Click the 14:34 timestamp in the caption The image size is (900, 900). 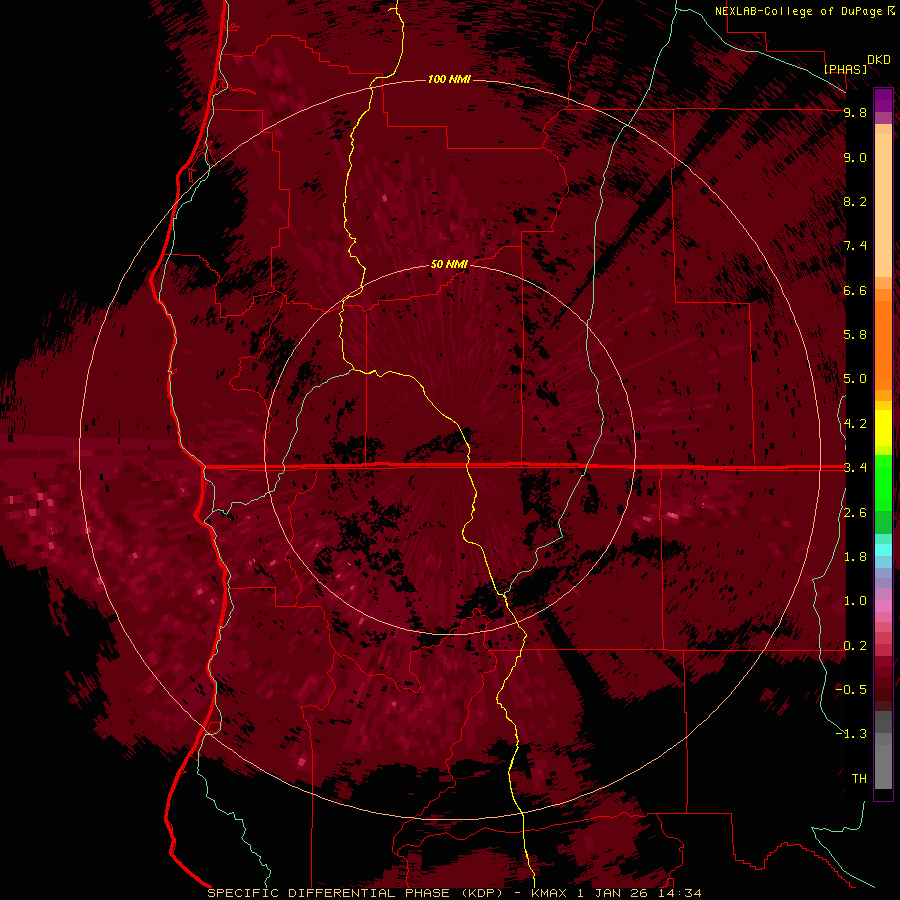pyautogui.click(x=681, y=893)
